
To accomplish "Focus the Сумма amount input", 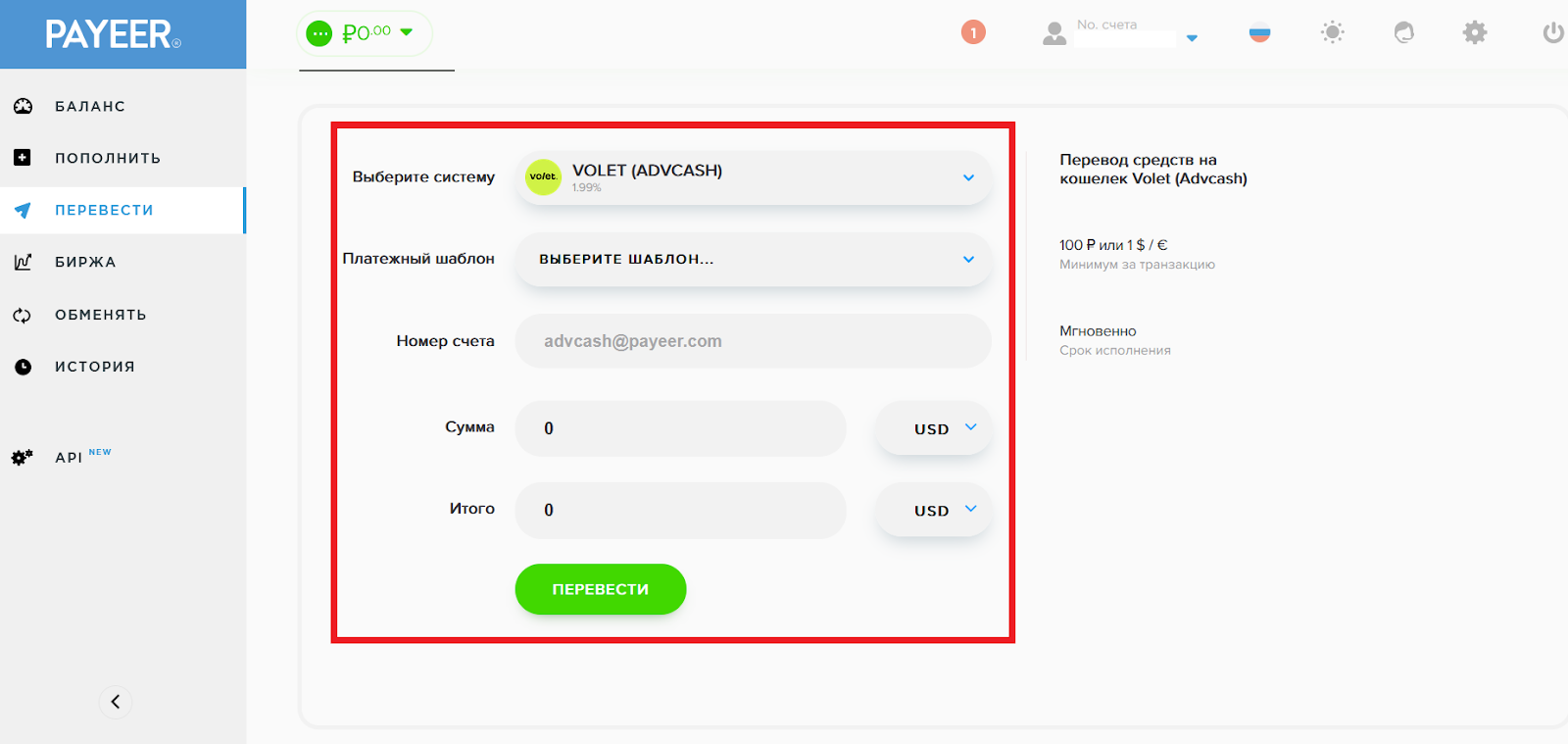I will point(680,428).
